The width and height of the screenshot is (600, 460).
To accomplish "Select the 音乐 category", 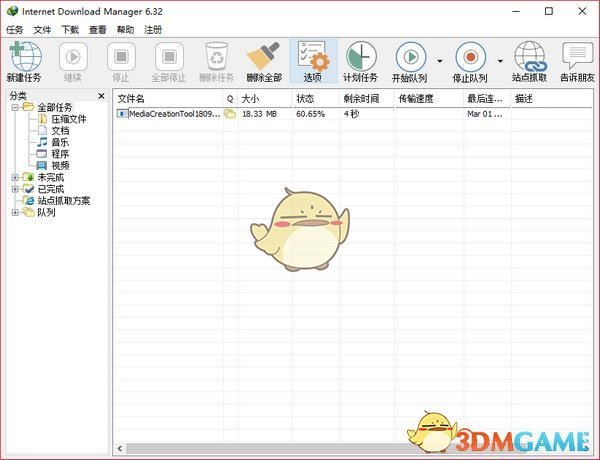I will (60, 142).
